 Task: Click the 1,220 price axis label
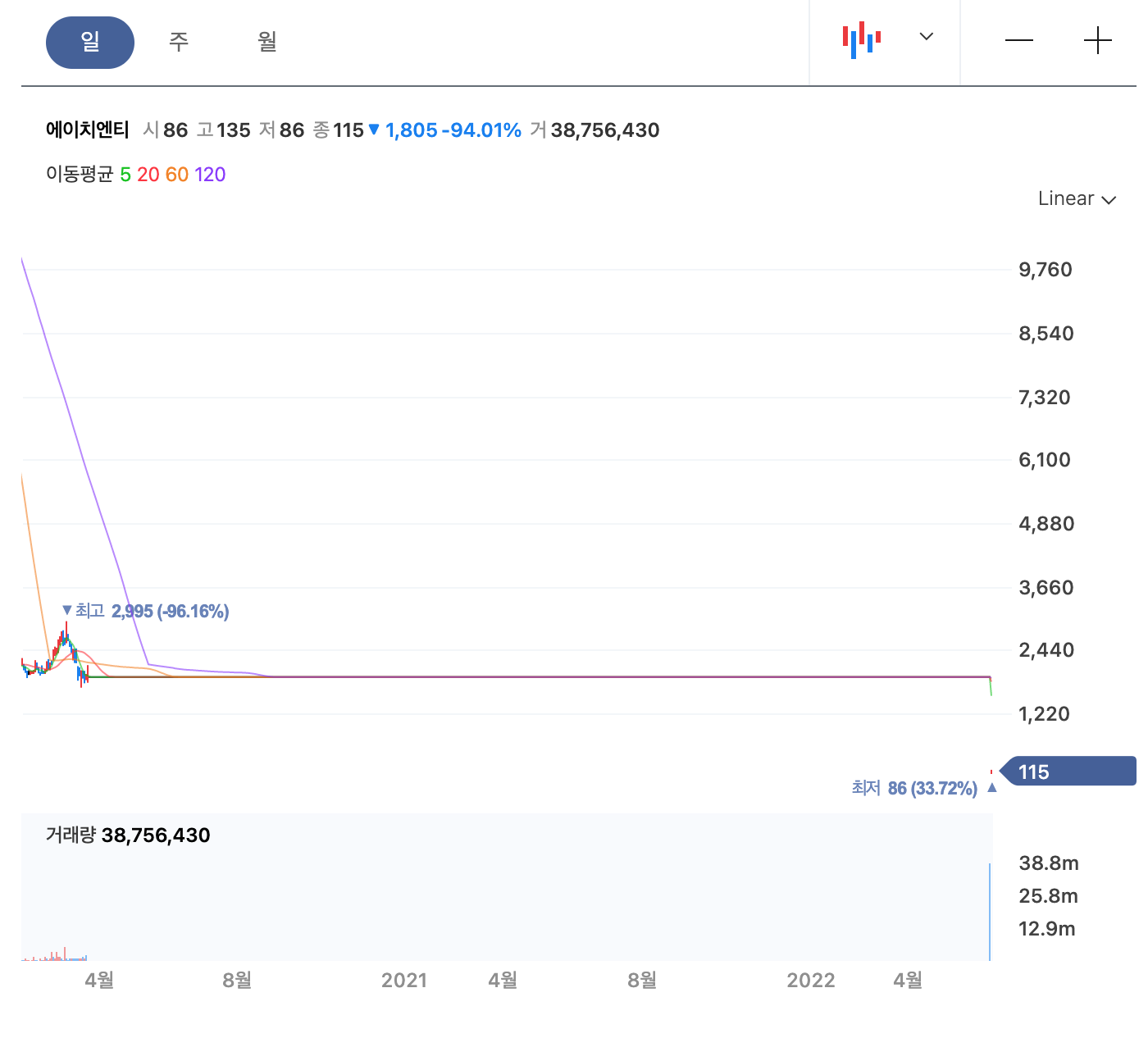click(1044, 714)
